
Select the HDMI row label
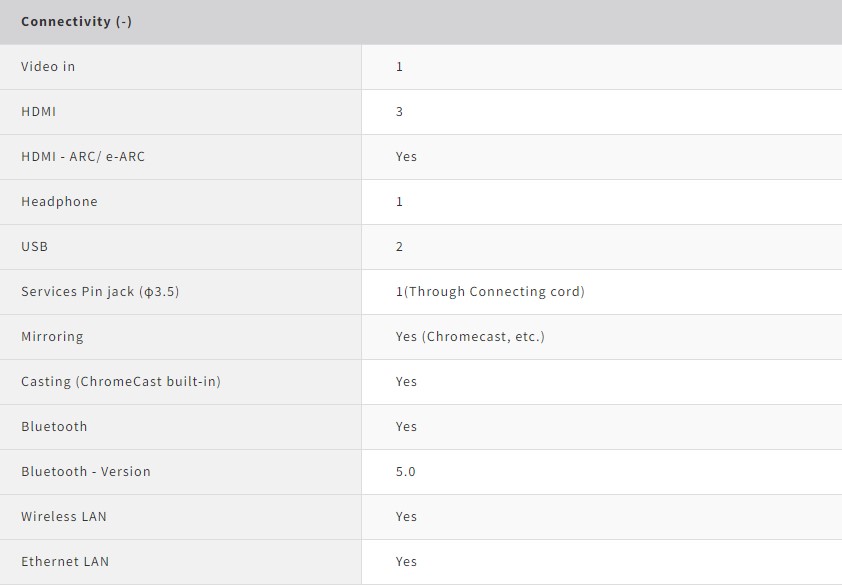click(x=39, y=112)
